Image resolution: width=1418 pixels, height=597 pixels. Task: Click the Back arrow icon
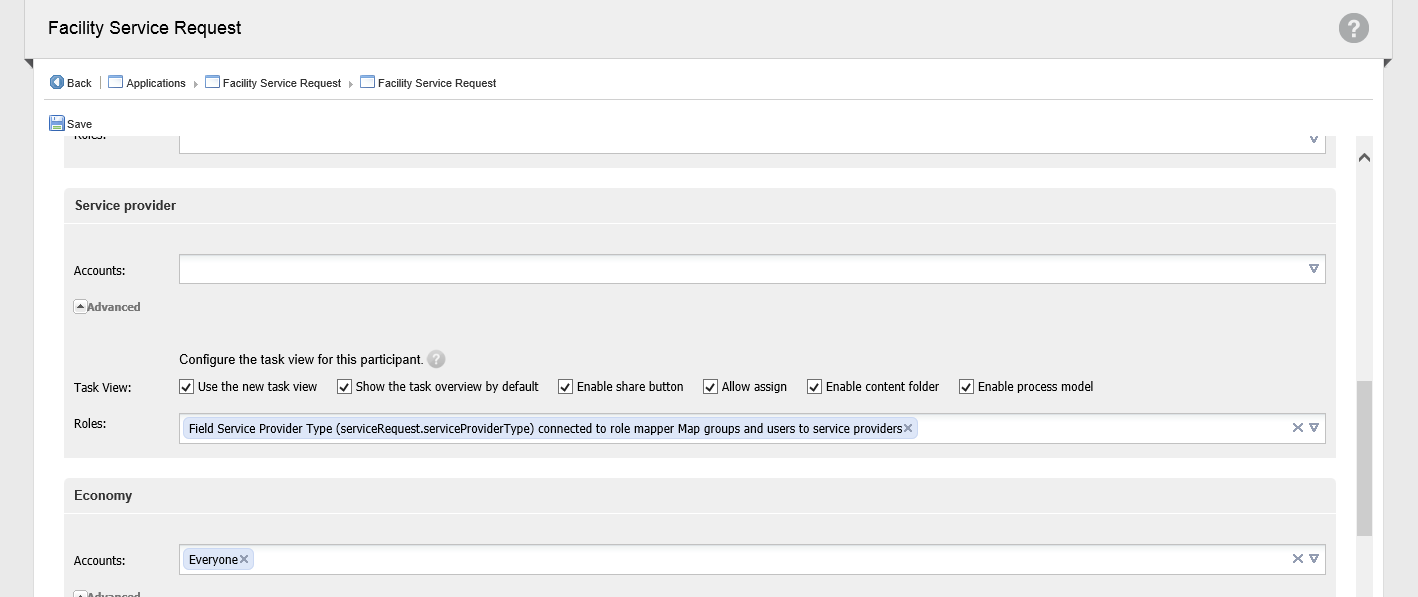coord(57,83)
